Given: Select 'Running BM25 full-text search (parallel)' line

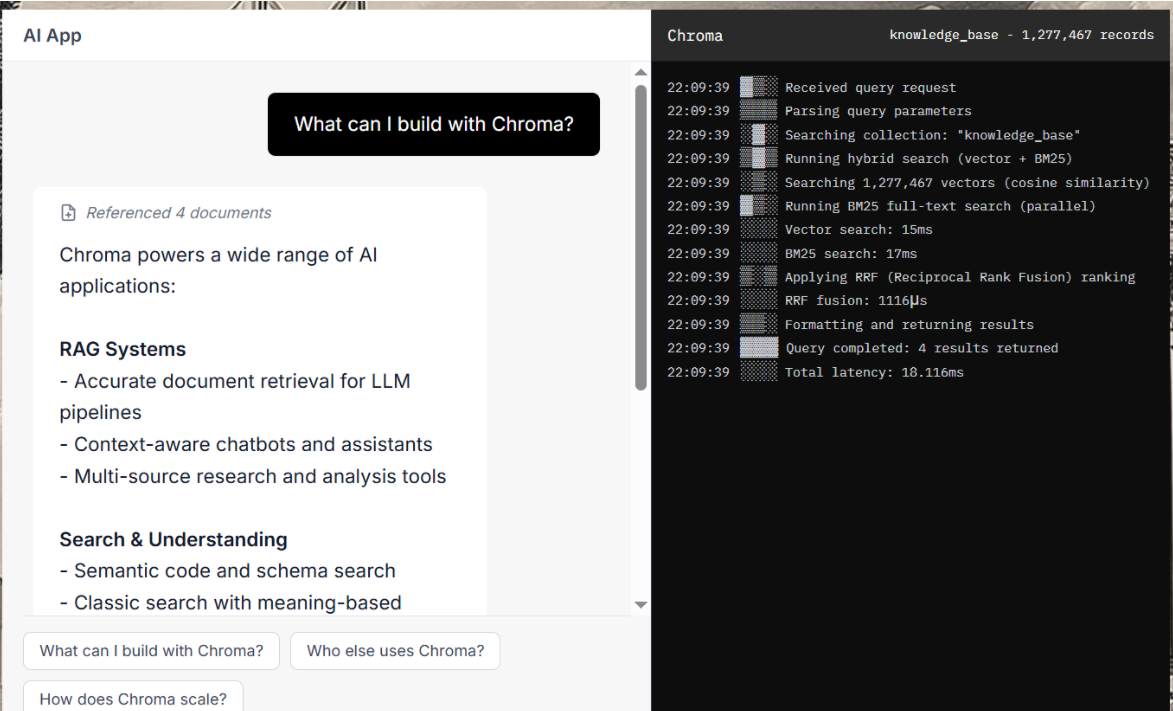Looking at the screenshot, I should click(x=940, y=206).
